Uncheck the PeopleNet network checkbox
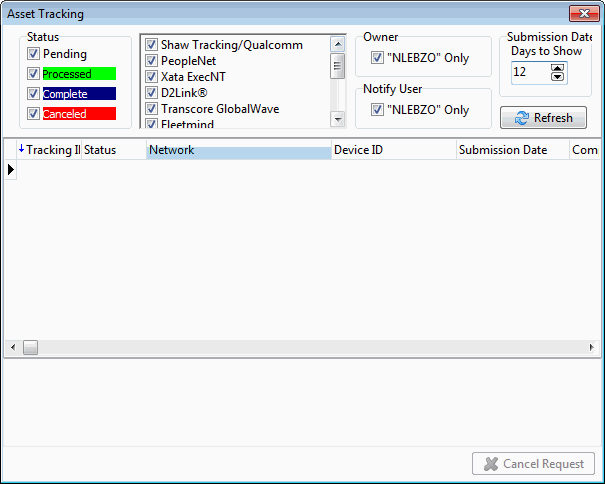The width and height of the screenshot is (605, 484). (x=151, y=61)
